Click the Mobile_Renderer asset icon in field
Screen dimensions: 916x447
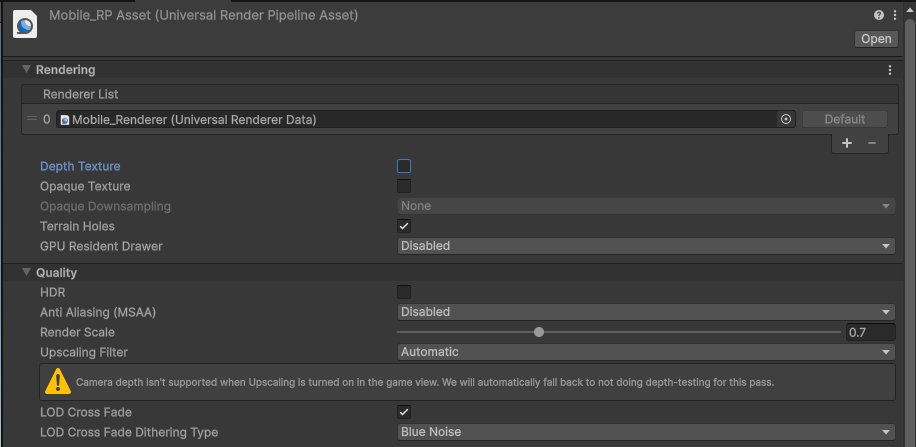[65, 120]
